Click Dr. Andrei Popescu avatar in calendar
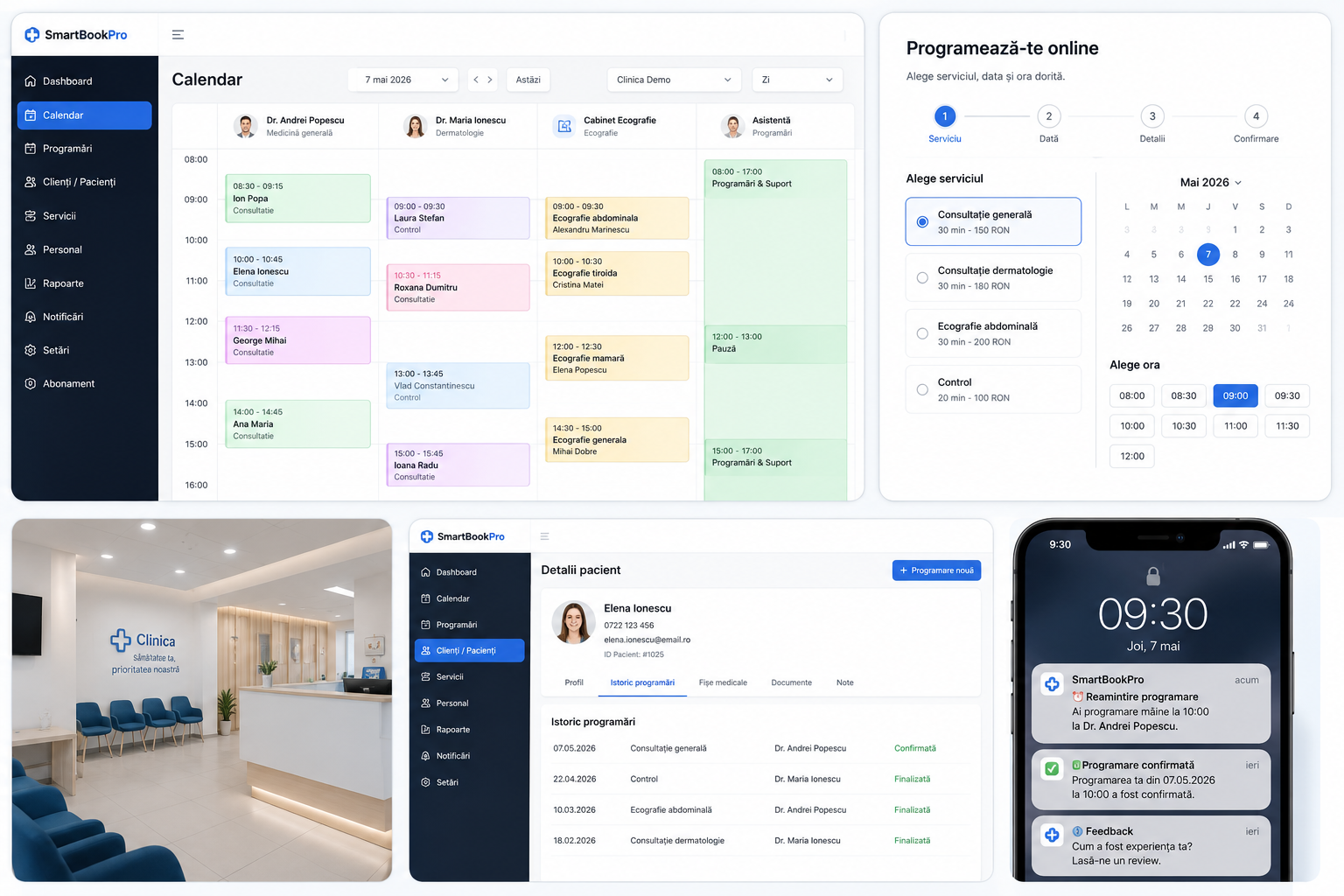Screen dimensions: 1344x896 tap(246, 126)
